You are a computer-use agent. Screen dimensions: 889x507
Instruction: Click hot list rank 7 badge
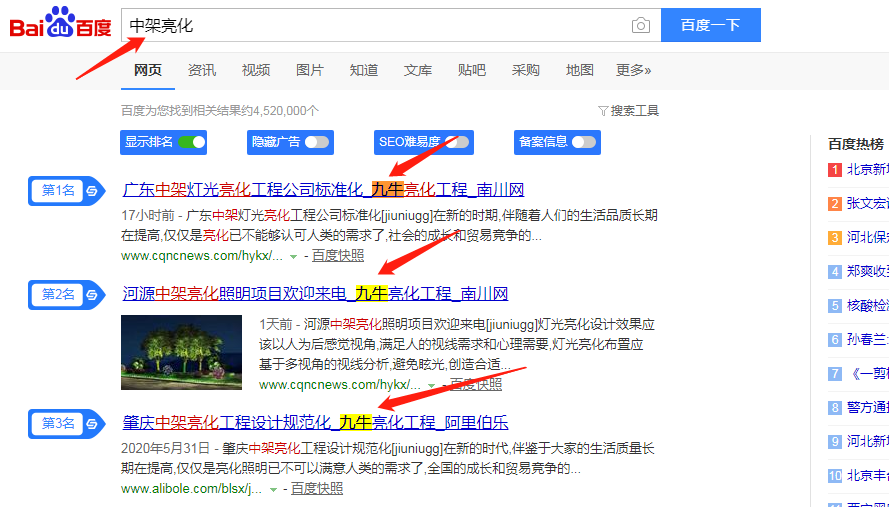[835, 374]
